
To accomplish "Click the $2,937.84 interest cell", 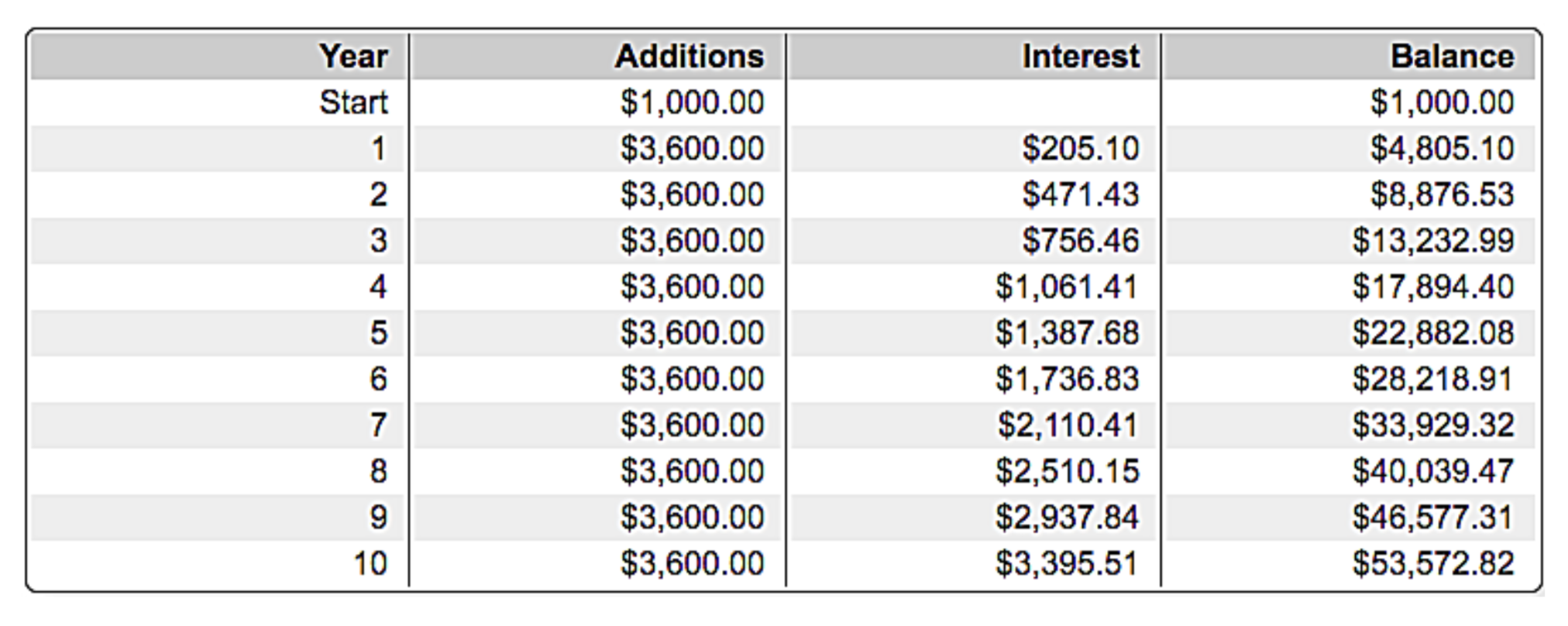I will (1067, 517).
